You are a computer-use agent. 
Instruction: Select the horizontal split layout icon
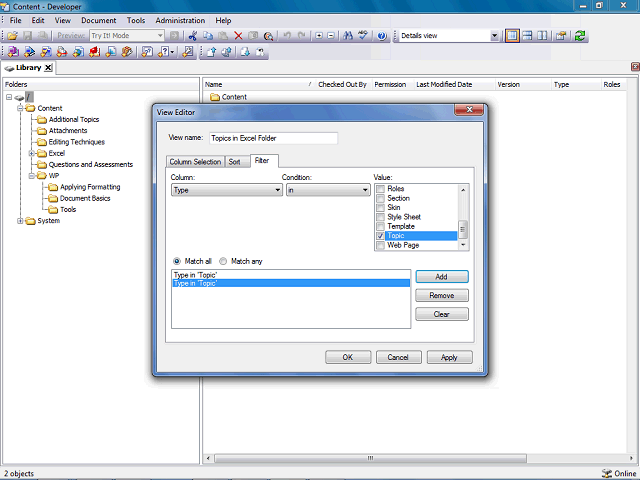pyautogui.click(x=527, y=36)
